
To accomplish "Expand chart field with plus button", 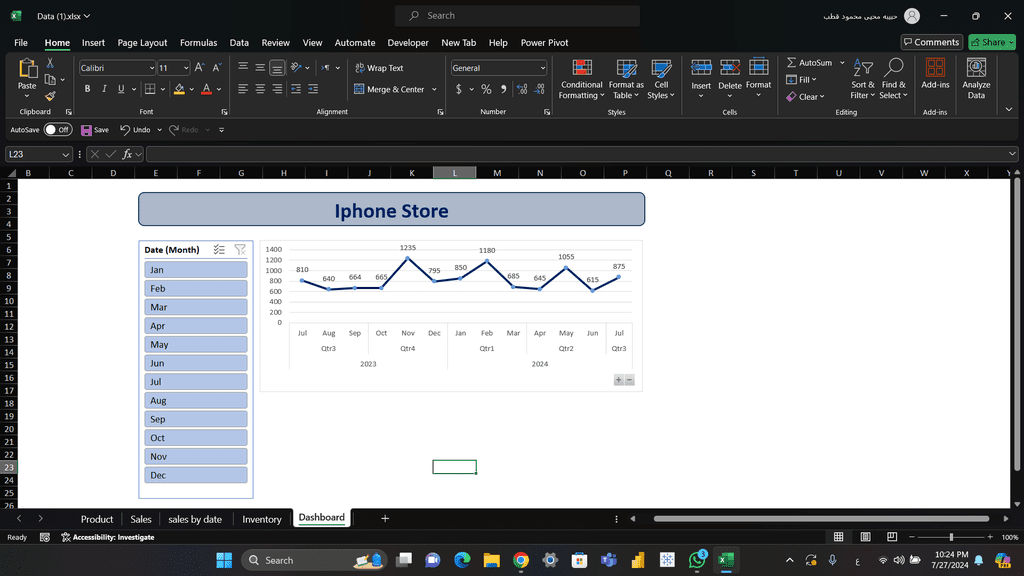I will (x=618, y=380).
